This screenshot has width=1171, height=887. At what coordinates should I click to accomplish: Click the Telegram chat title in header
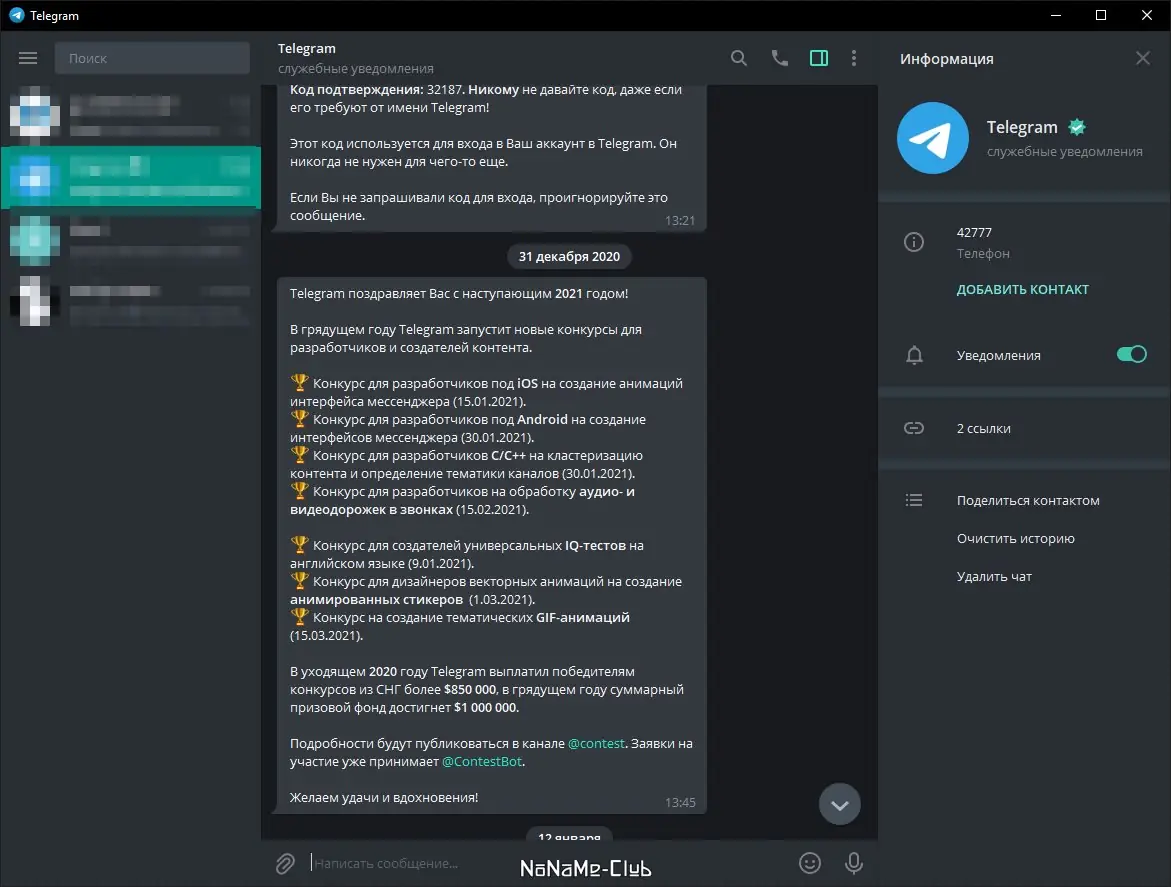(x=307, y=49)
